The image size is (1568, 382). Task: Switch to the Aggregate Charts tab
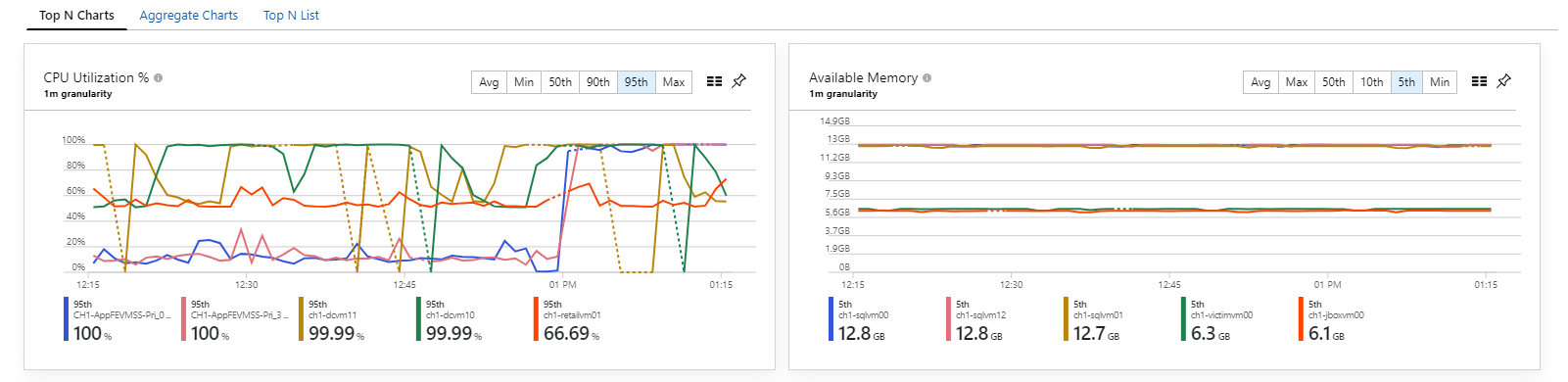(x=189, y=16)
